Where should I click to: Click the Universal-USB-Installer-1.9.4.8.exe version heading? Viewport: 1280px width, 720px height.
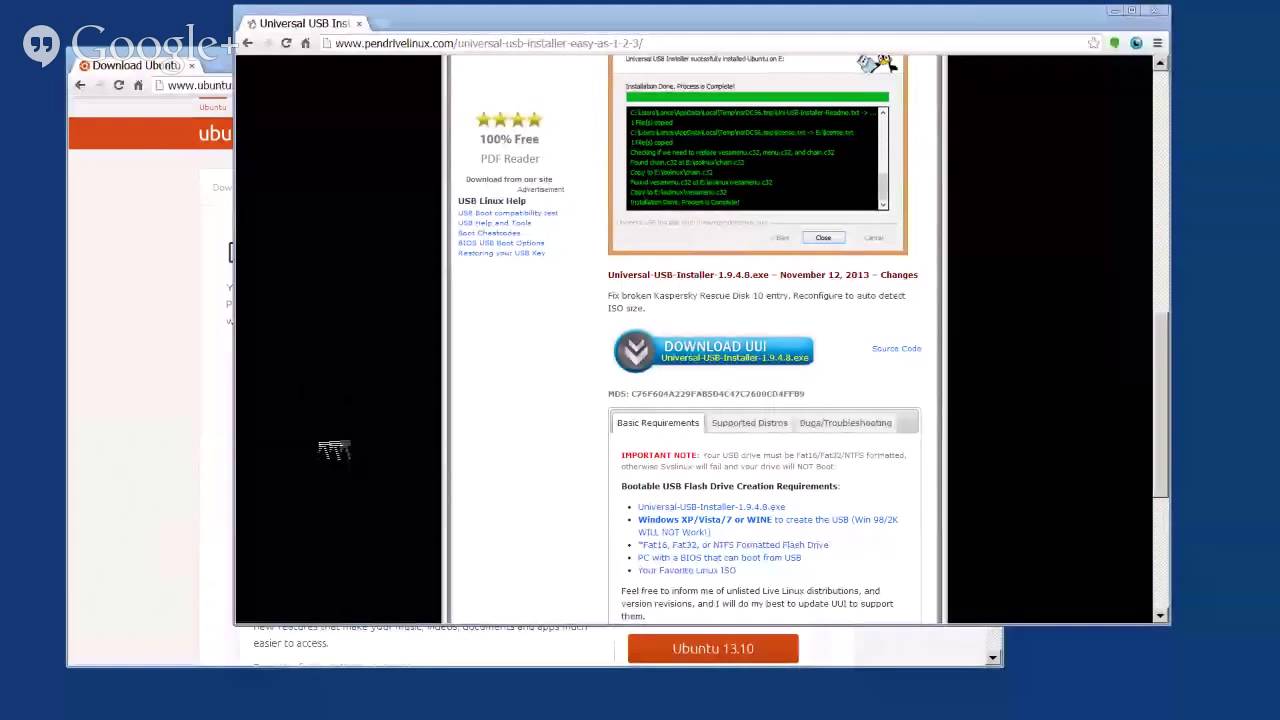click(688, 275)
